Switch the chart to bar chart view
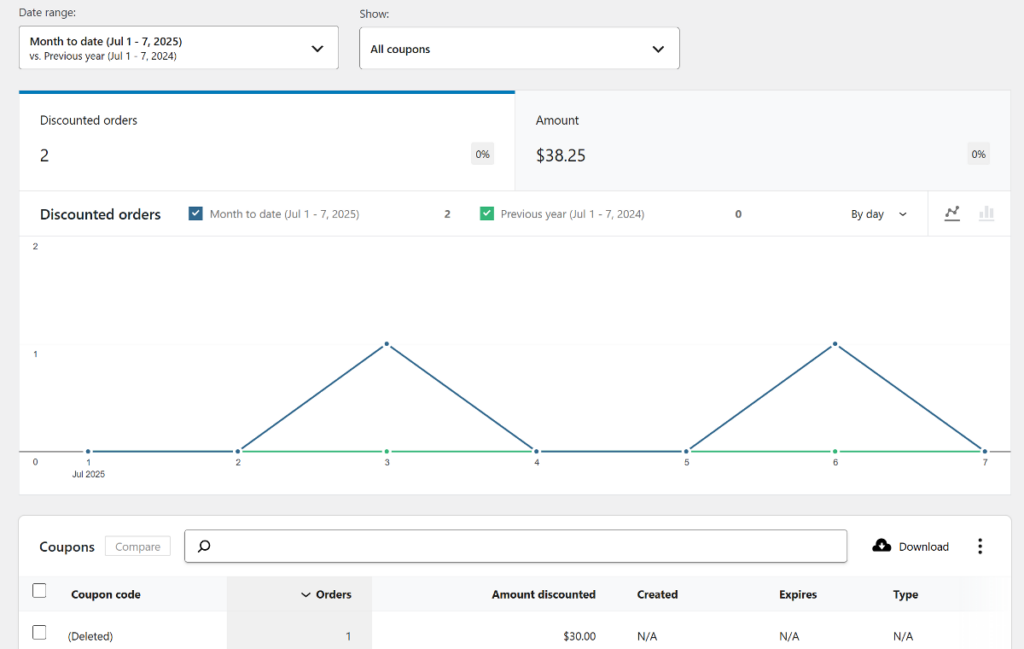 987,213
